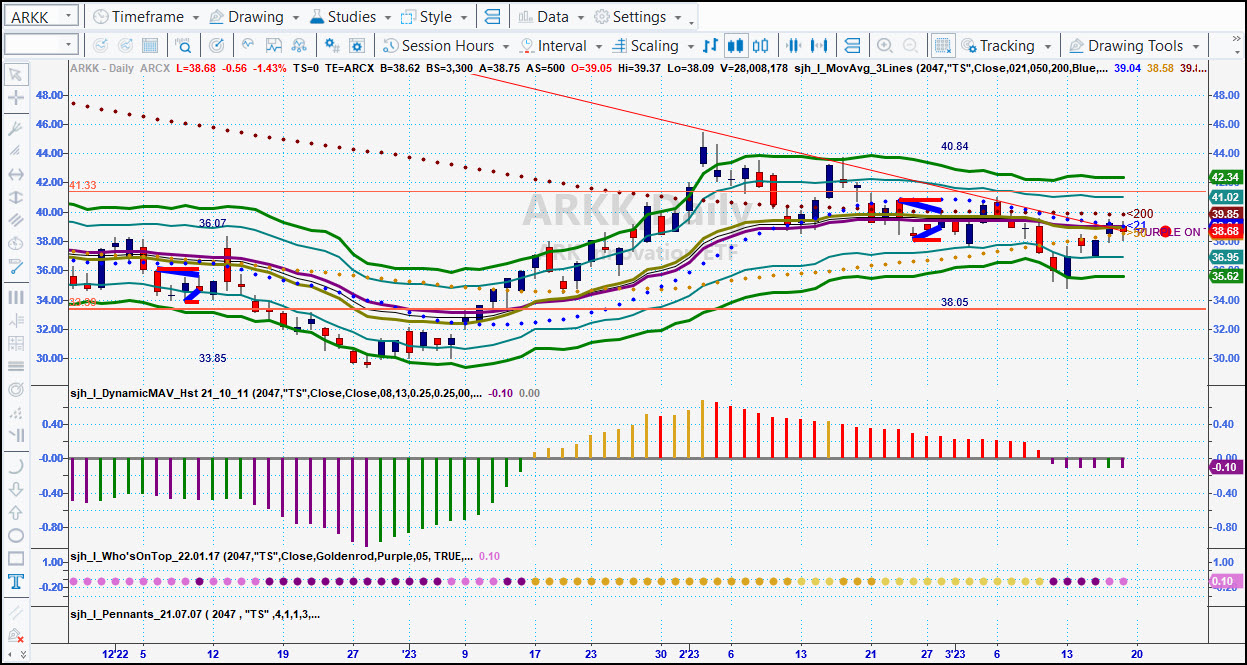Click the 41.33 horizontal line label

coord(83,186)
